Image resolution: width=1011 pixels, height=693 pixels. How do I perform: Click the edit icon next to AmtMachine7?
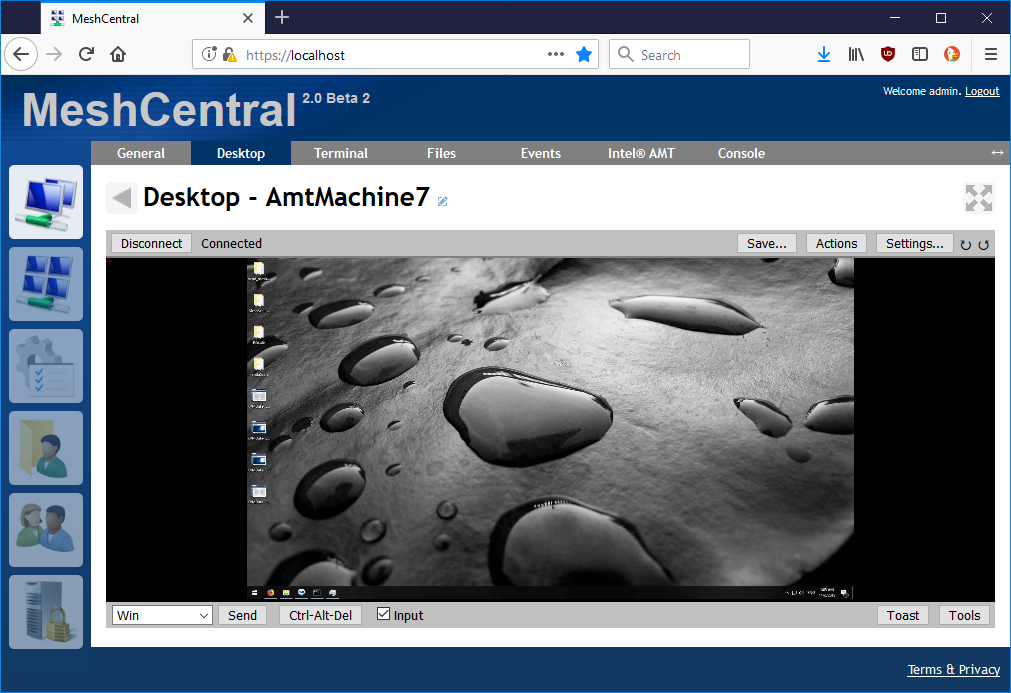[x=443, y=201]
